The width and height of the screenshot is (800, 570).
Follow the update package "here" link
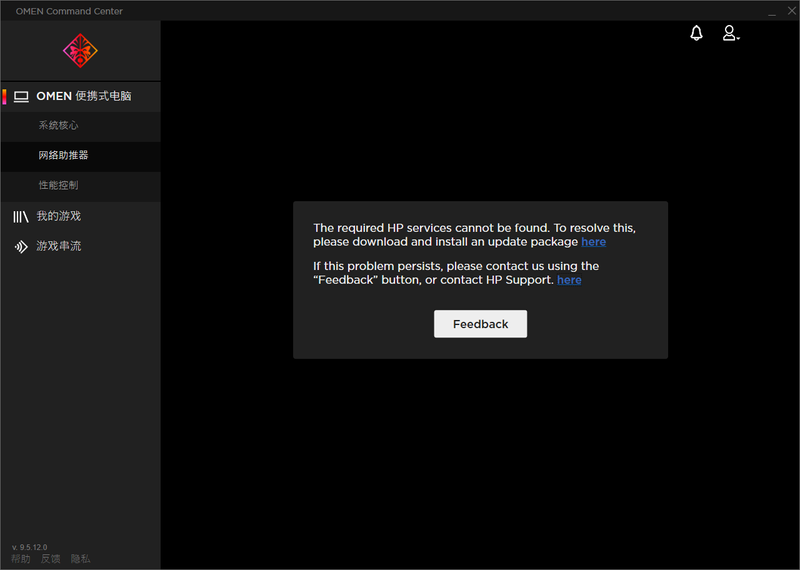tap(593, 242)
